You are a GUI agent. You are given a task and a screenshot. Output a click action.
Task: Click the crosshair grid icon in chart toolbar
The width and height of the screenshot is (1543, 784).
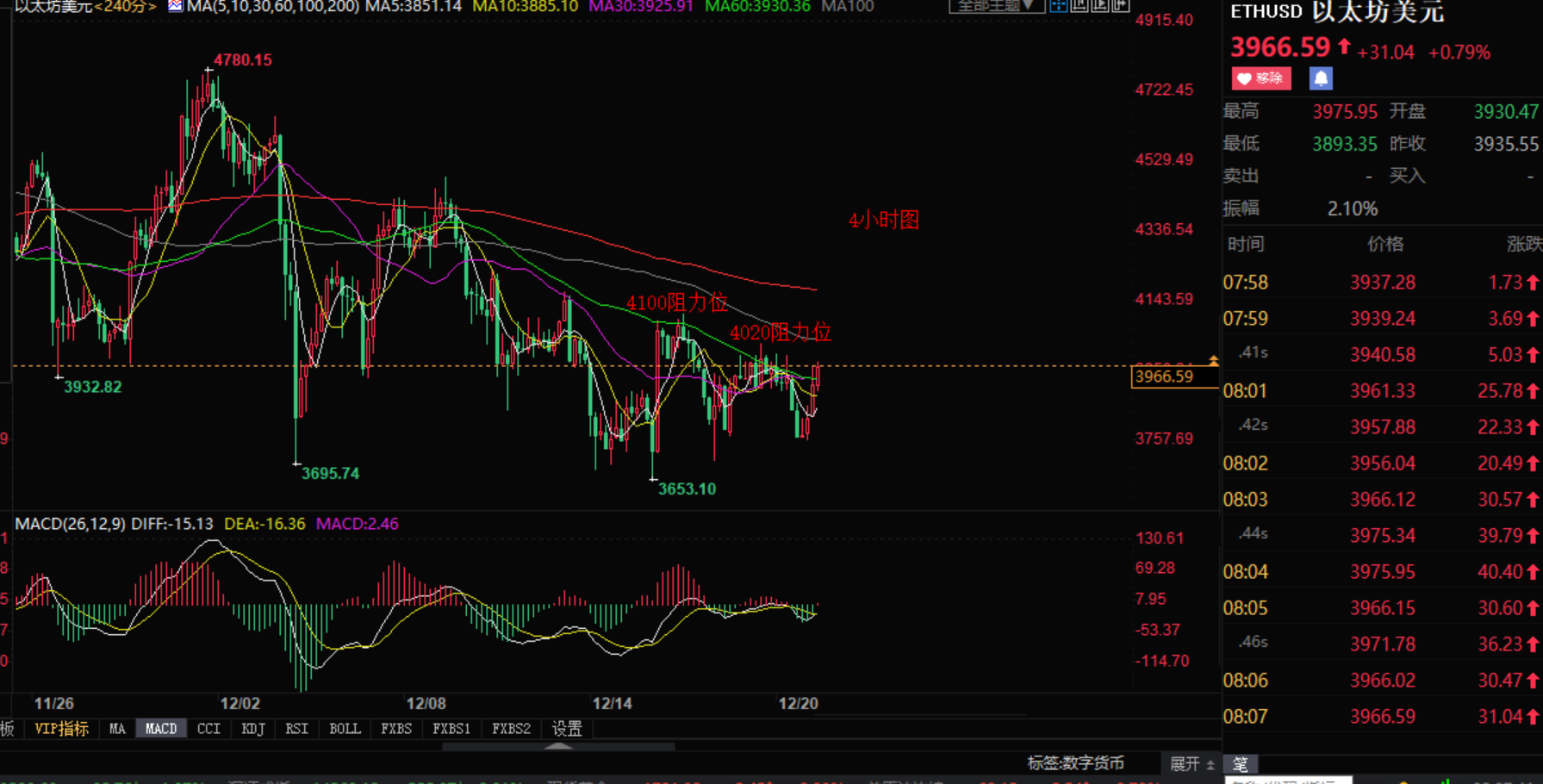pos(1058,6)
